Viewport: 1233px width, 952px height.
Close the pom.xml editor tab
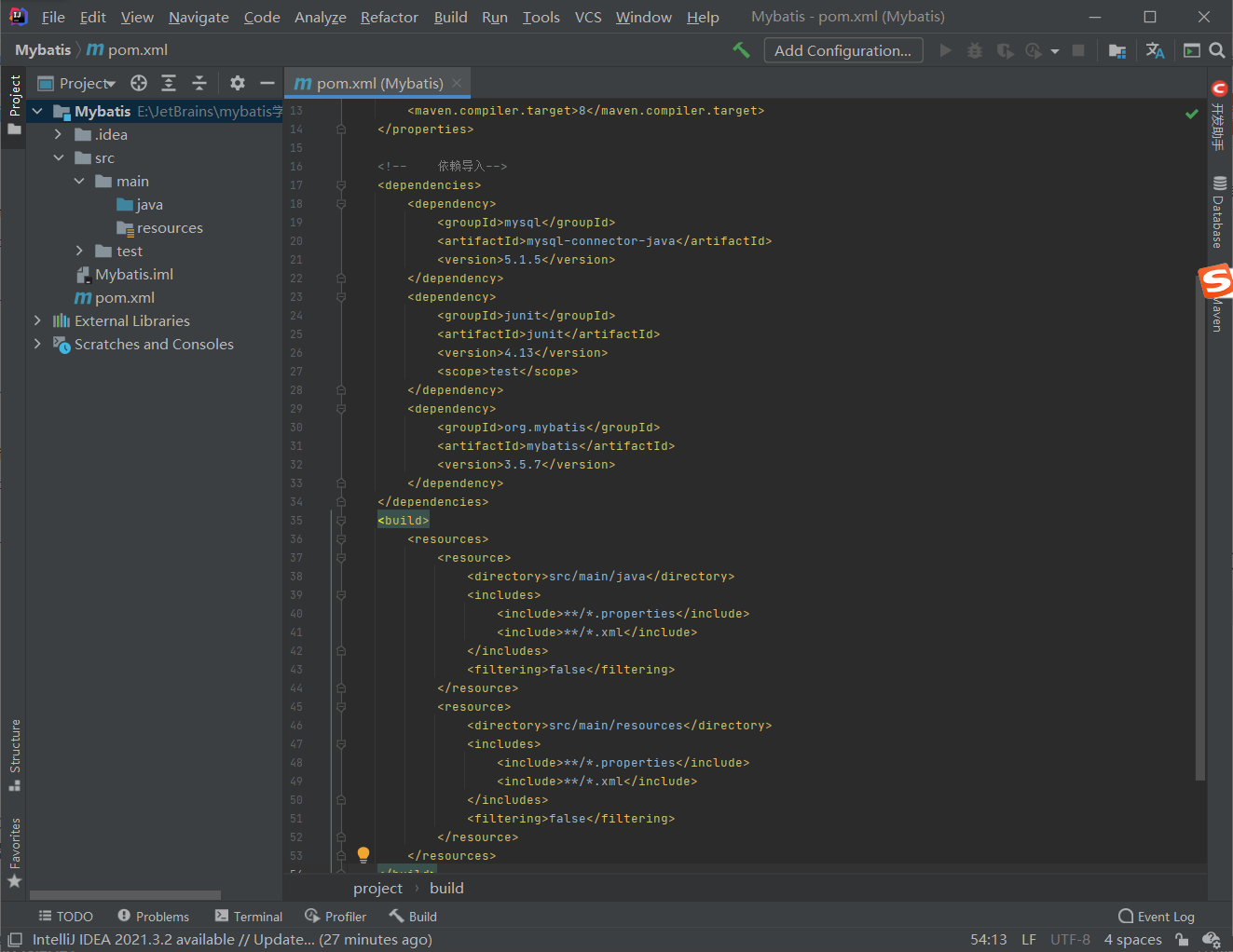tap(457, 83)
